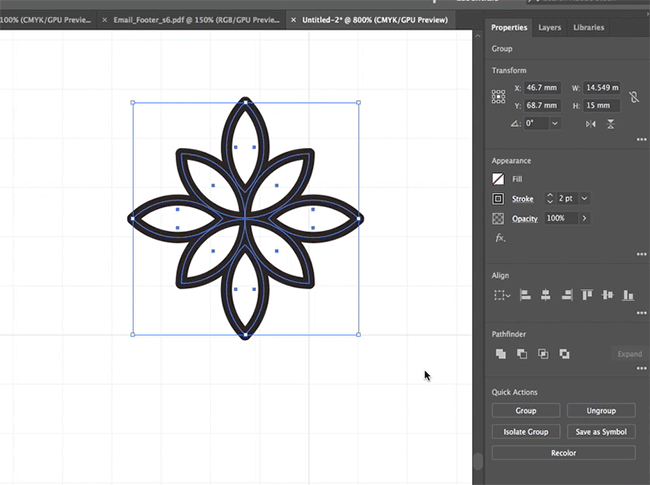
Task: Click the Fill color swatch
Action: click(x=499, y=179)
